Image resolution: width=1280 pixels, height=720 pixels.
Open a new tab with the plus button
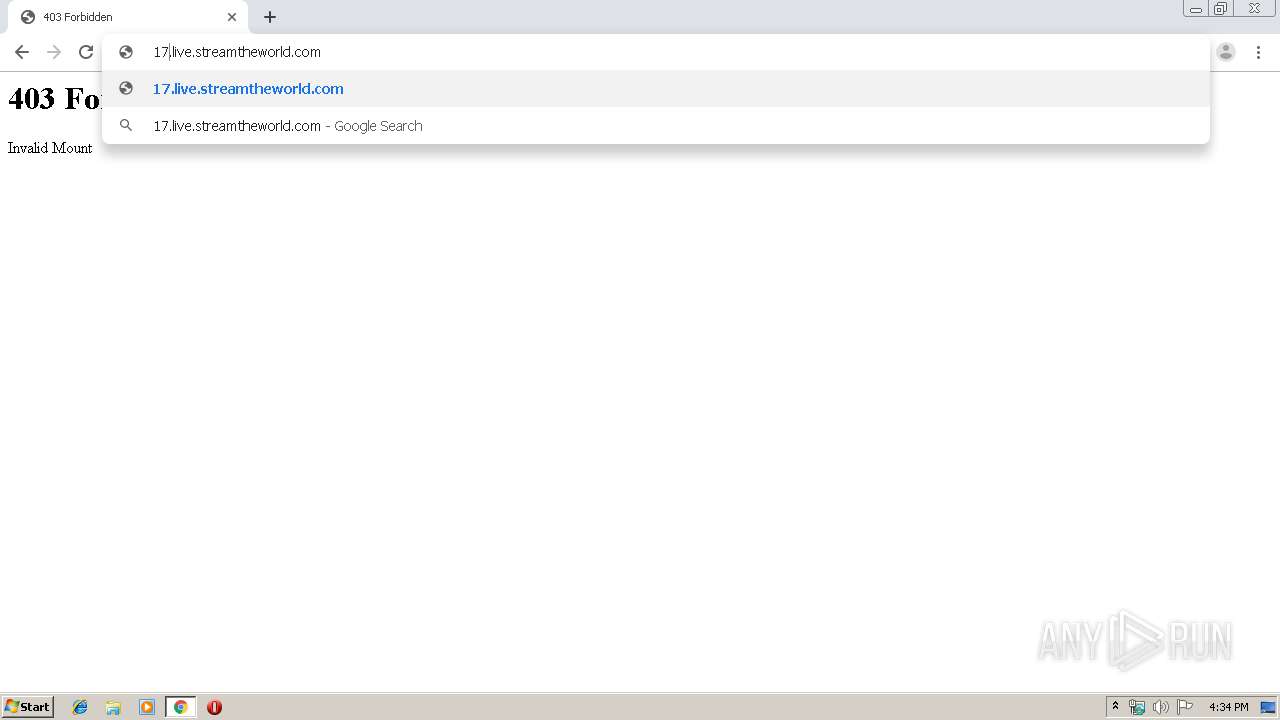(x=270, y=17)
